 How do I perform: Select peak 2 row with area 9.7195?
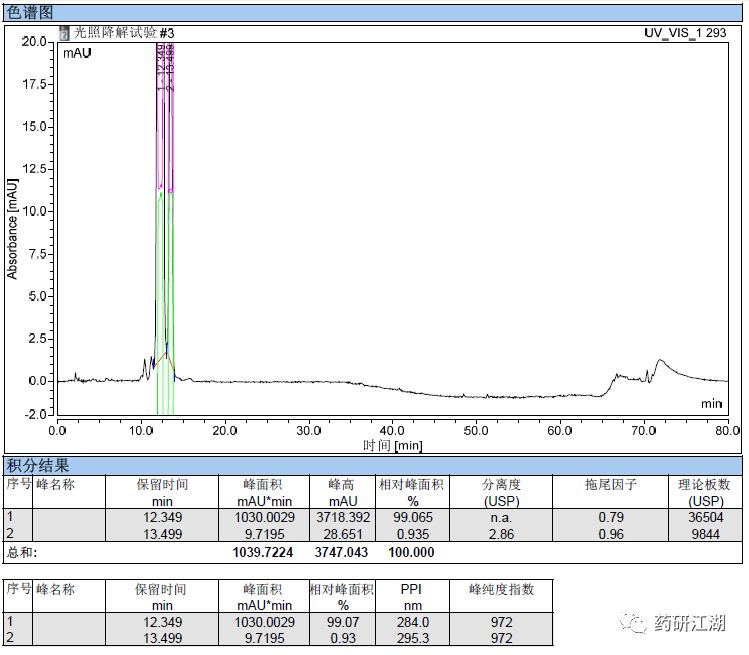pos(373,534)
